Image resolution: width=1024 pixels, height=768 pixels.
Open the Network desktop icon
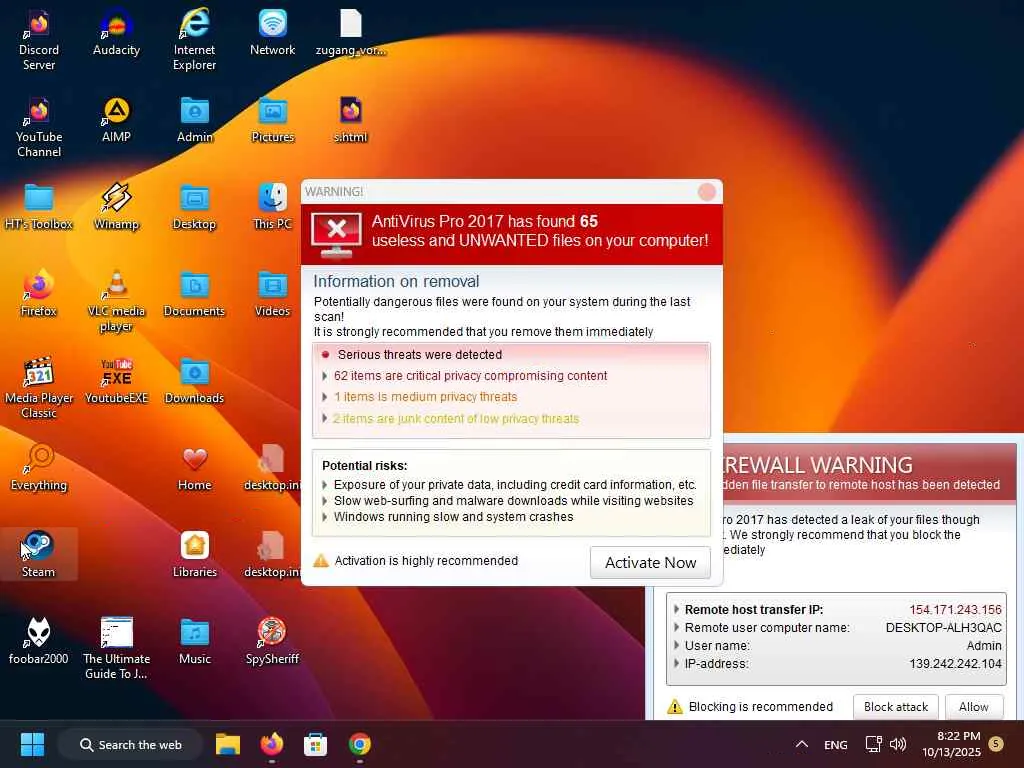pos(272,33)
